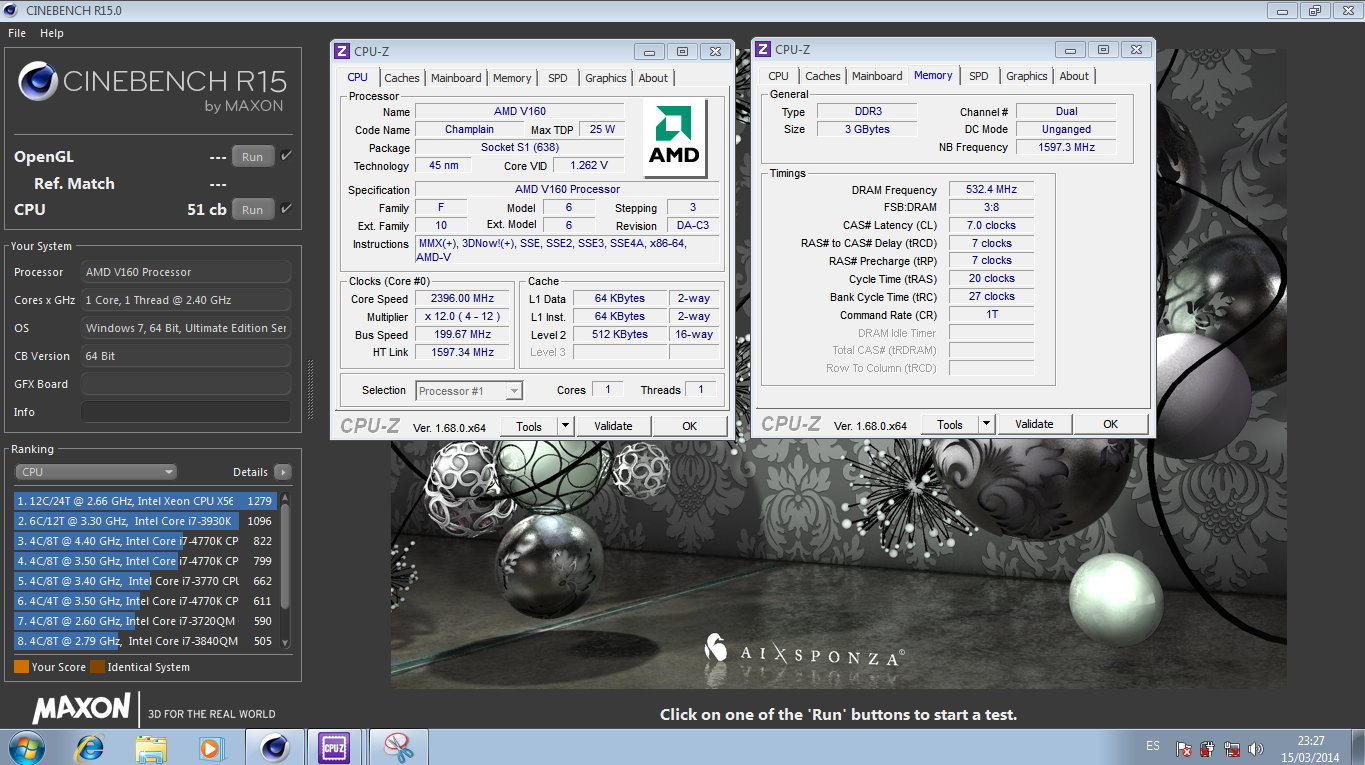Open the volume speaker tray icon
Screen dimensions: 1365x765
[x=1258, y=748]
